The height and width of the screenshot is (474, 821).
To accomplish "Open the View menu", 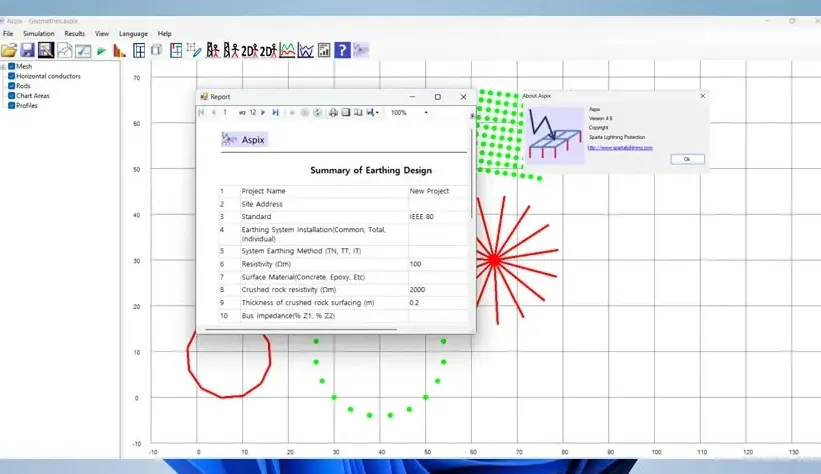I will (x=102, y=34).
